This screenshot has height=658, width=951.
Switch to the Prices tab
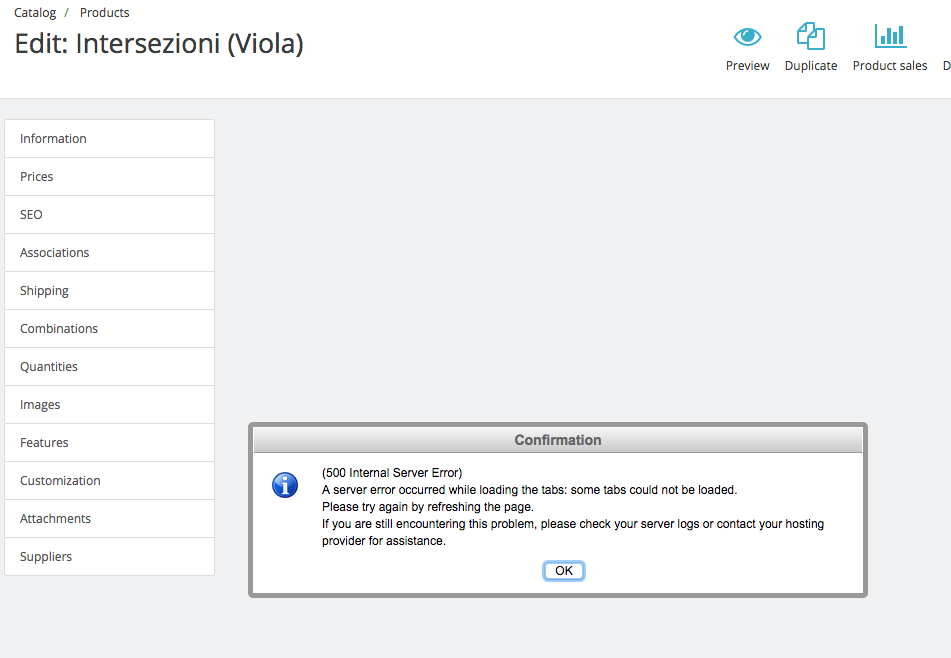pos(110,177)
